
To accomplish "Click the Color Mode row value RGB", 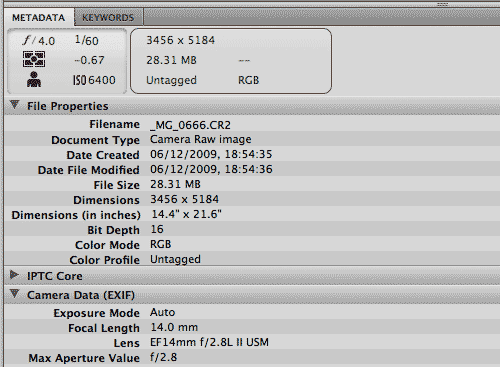I will point(161,244).
